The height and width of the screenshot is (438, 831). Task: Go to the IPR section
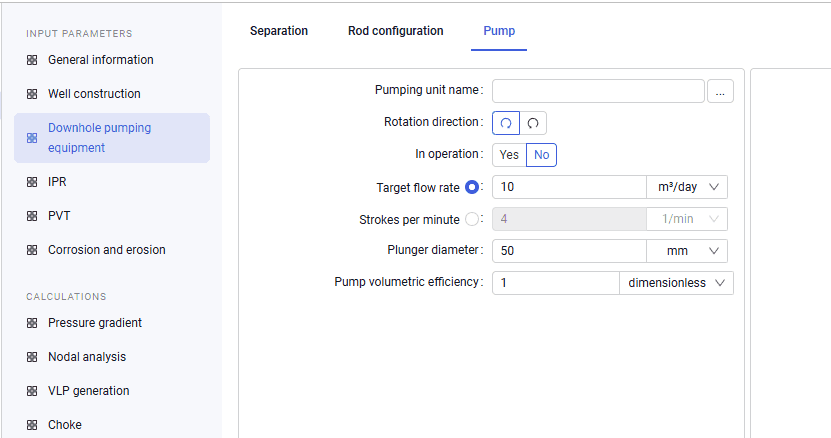pyautogui.click(x=57, y=182)
